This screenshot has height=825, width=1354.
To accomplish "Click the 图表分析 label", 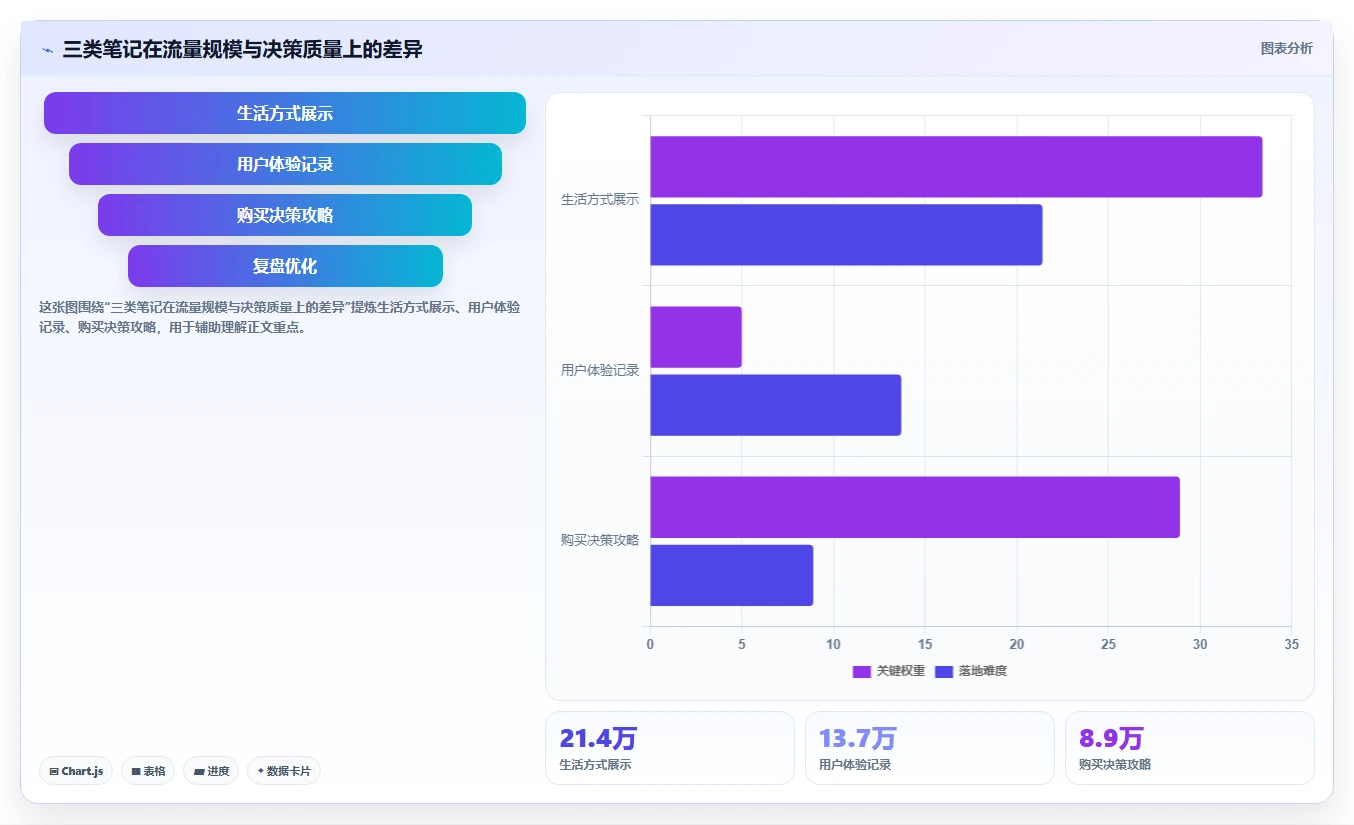I will click(1286, 48).
